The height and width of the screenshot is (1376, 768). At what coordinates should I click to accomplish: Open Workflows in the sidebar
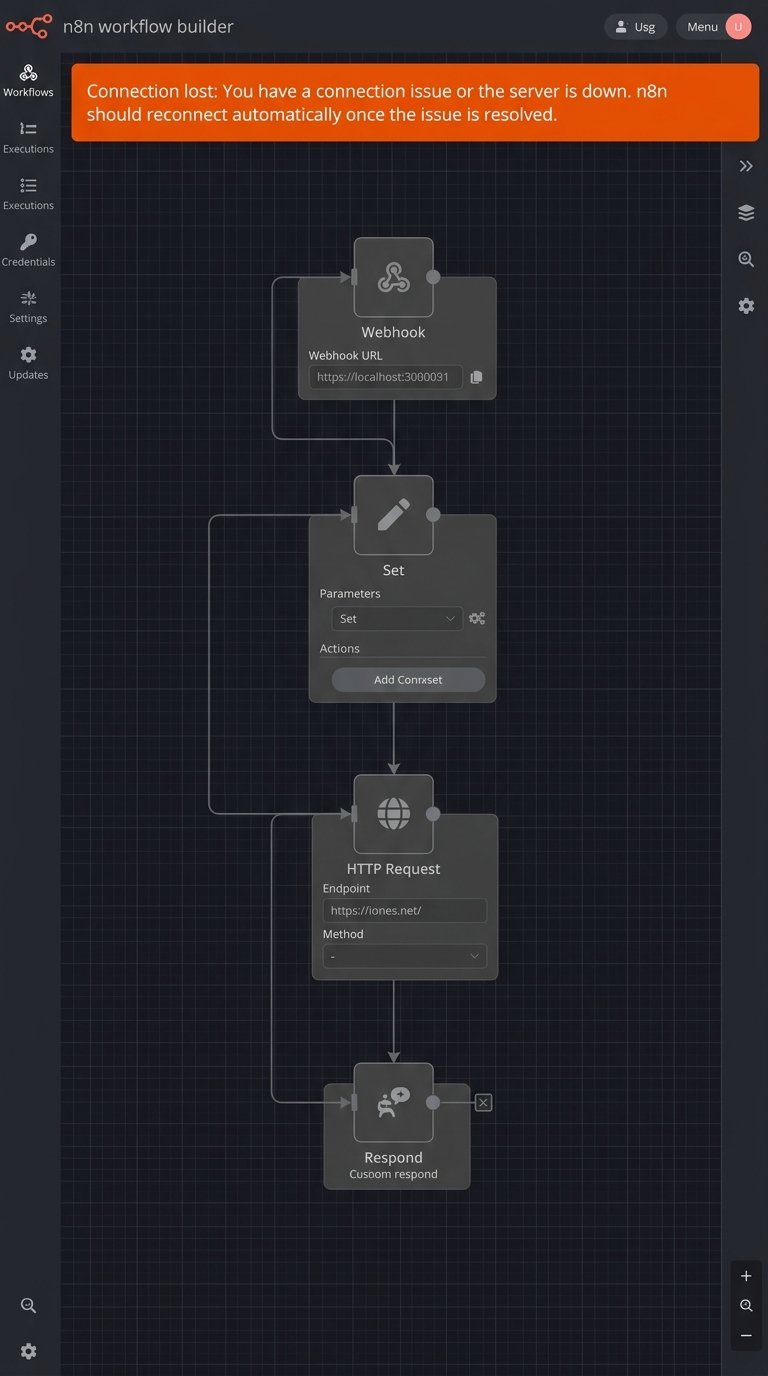[28, 81]
